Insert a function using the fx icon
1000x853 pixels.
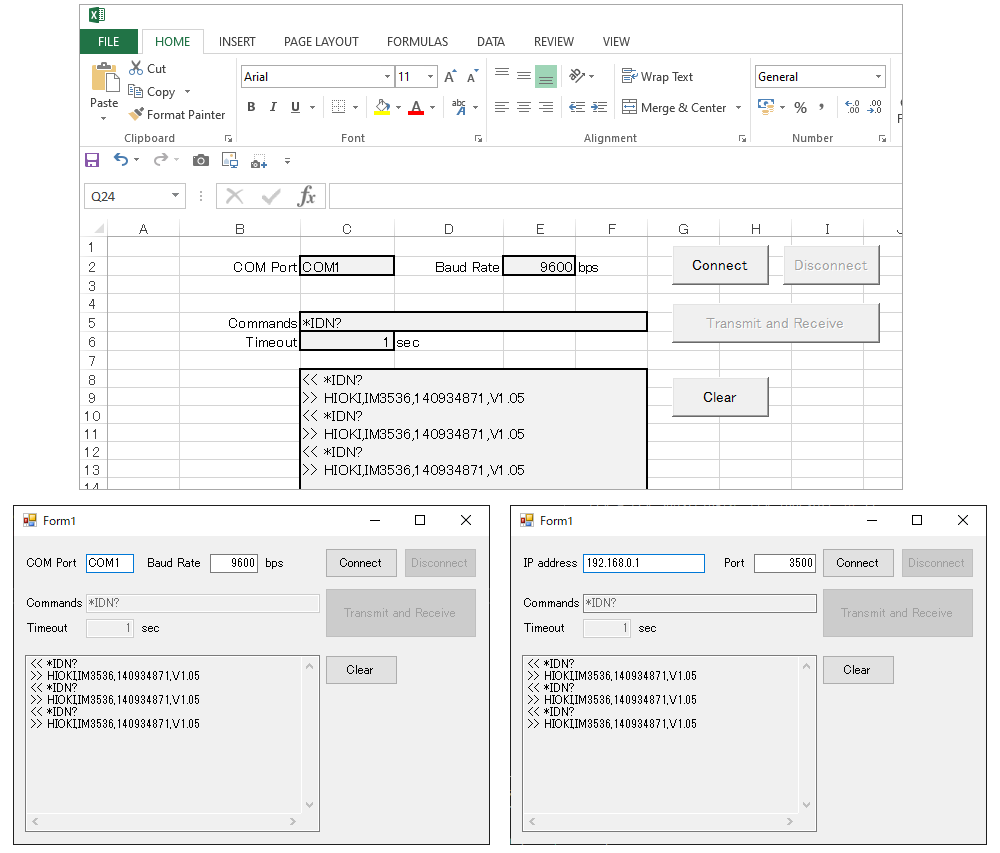coord(306,196)
